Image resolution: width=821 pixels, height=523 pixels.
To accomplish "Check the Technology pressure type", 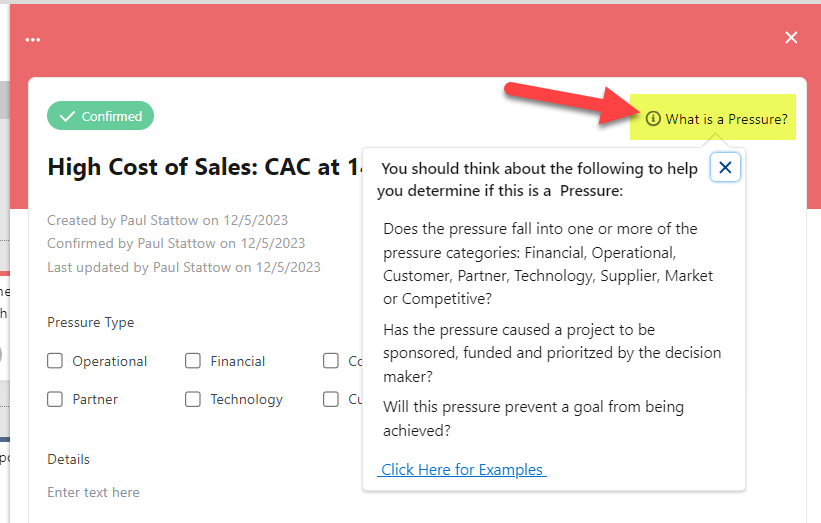I will pos(193,399).
